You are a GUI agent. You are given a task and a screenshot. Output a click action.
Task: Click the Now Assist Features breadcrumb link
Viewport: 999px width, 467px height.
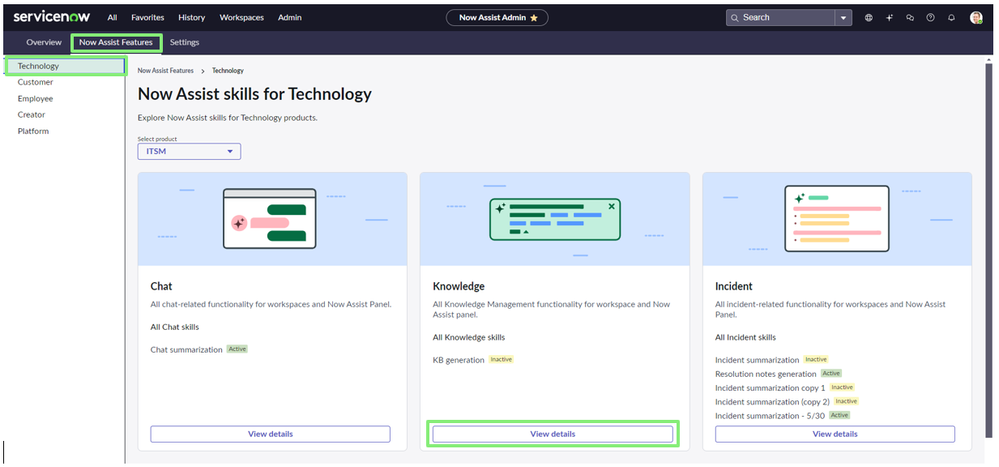pos(166,71)
